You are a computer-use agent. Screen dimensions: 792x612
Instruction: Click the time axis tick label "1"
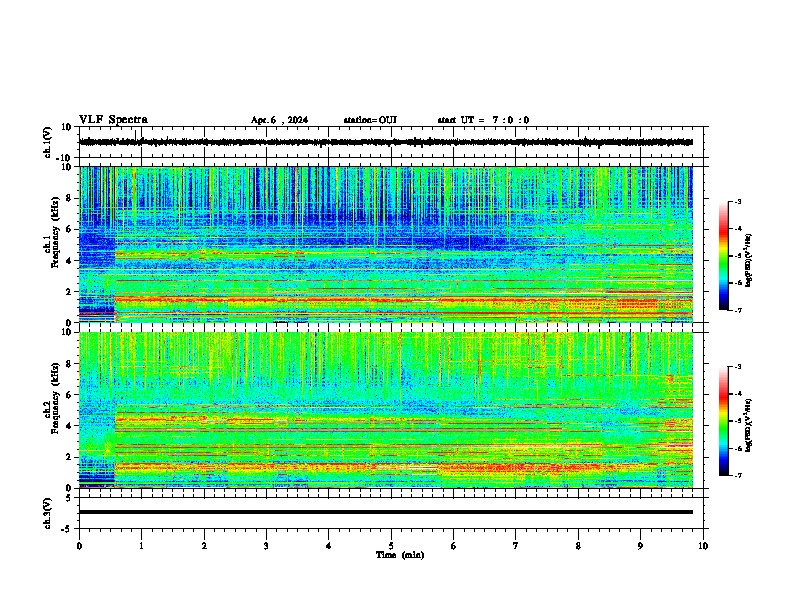[142, 546]
